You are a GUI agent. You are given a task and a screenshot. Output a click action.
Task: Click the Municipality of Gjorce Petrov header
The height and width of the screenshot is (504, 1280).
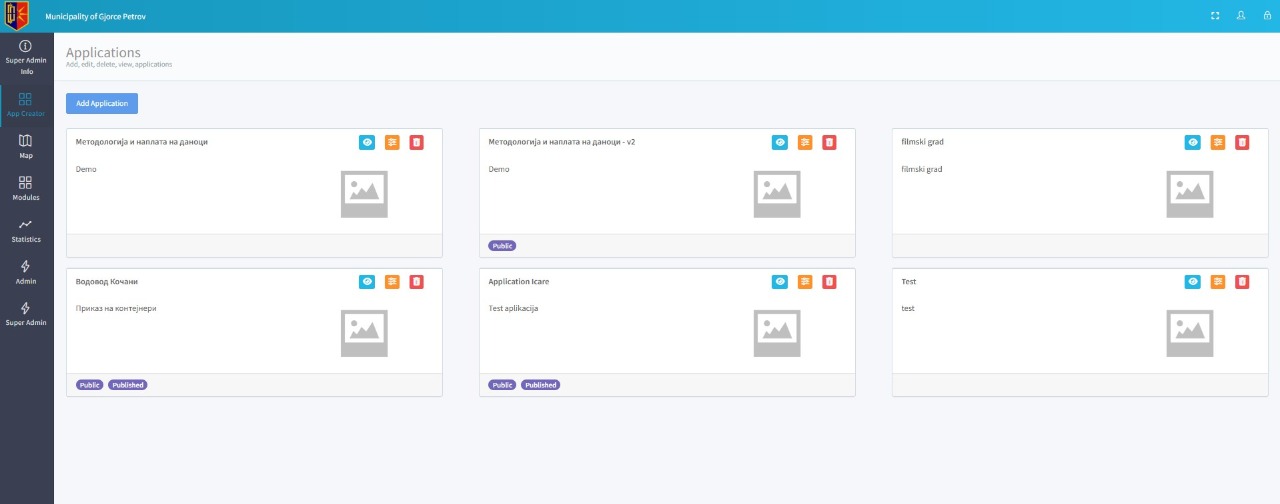click(x=95, y=17)
